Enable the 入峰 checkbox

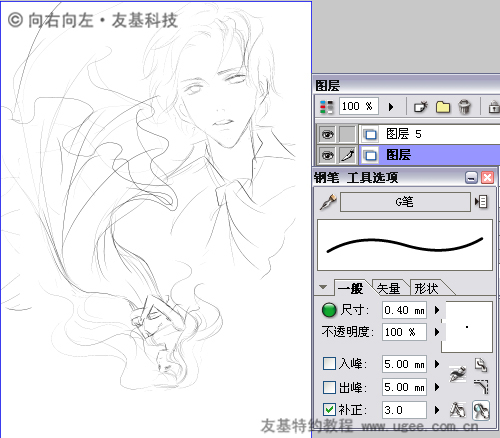329,363
